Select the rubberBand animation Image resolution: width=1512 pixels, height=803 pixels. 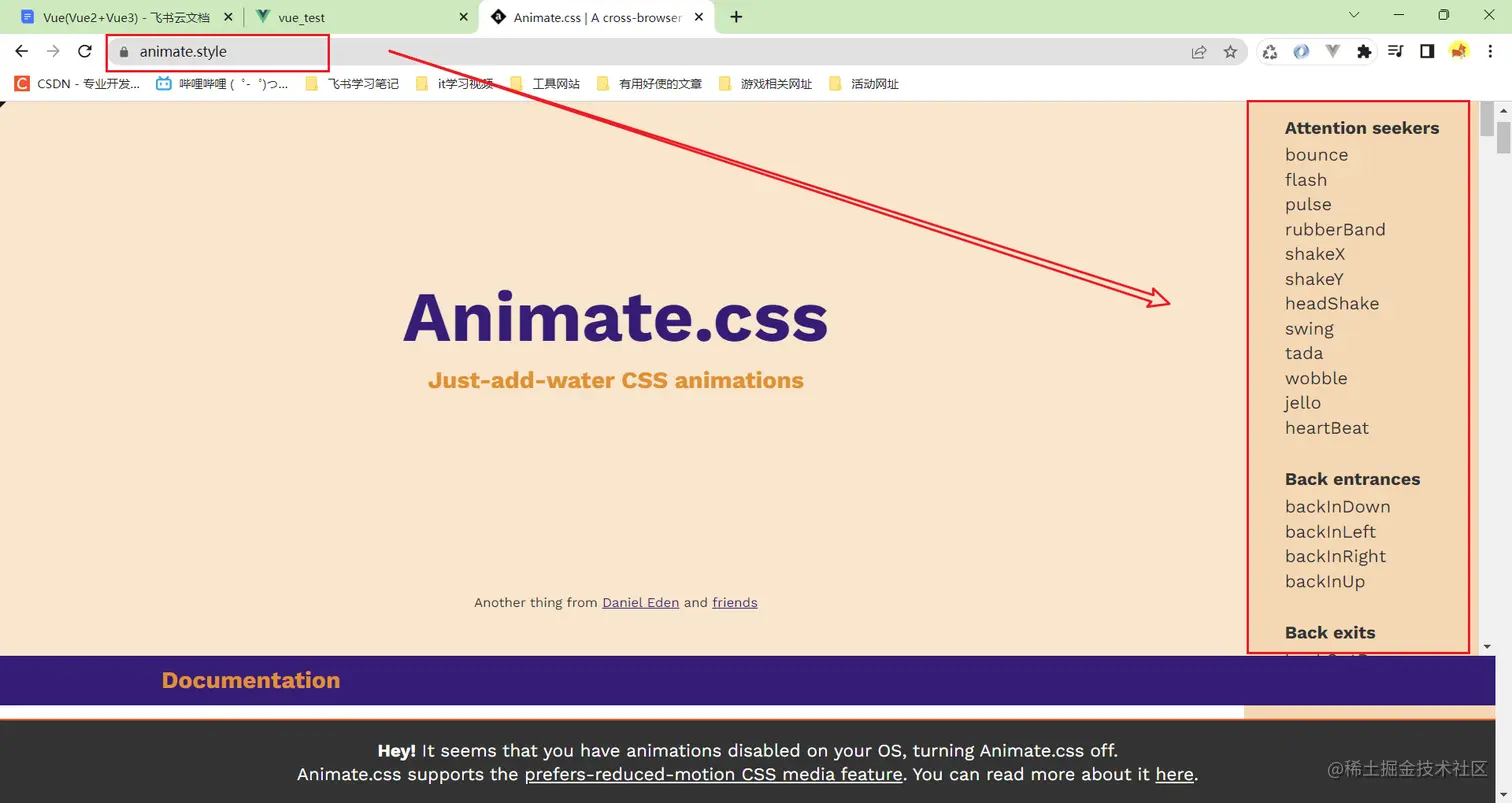[1335, 229]
